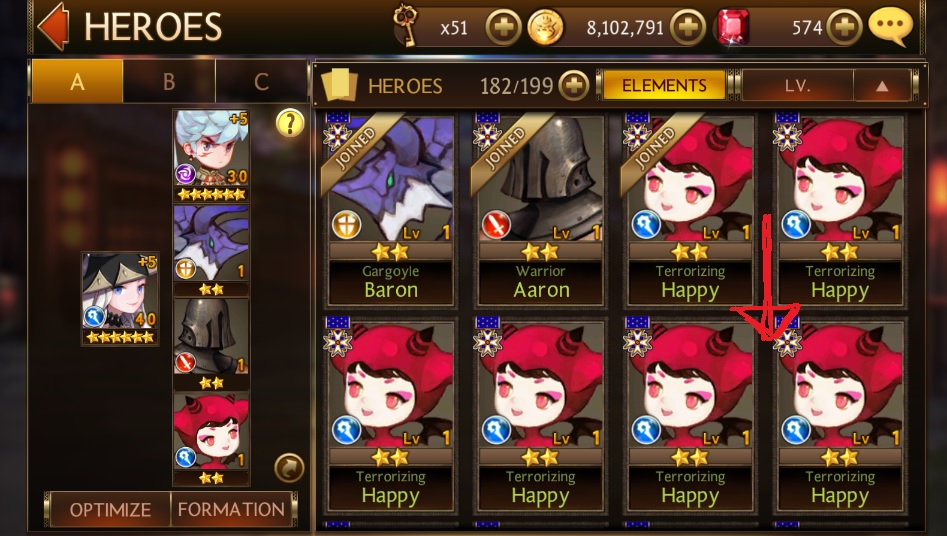The image size is (947, 536).
Task: Toggle the LV. sort option
Action: [x=797, y=86]
